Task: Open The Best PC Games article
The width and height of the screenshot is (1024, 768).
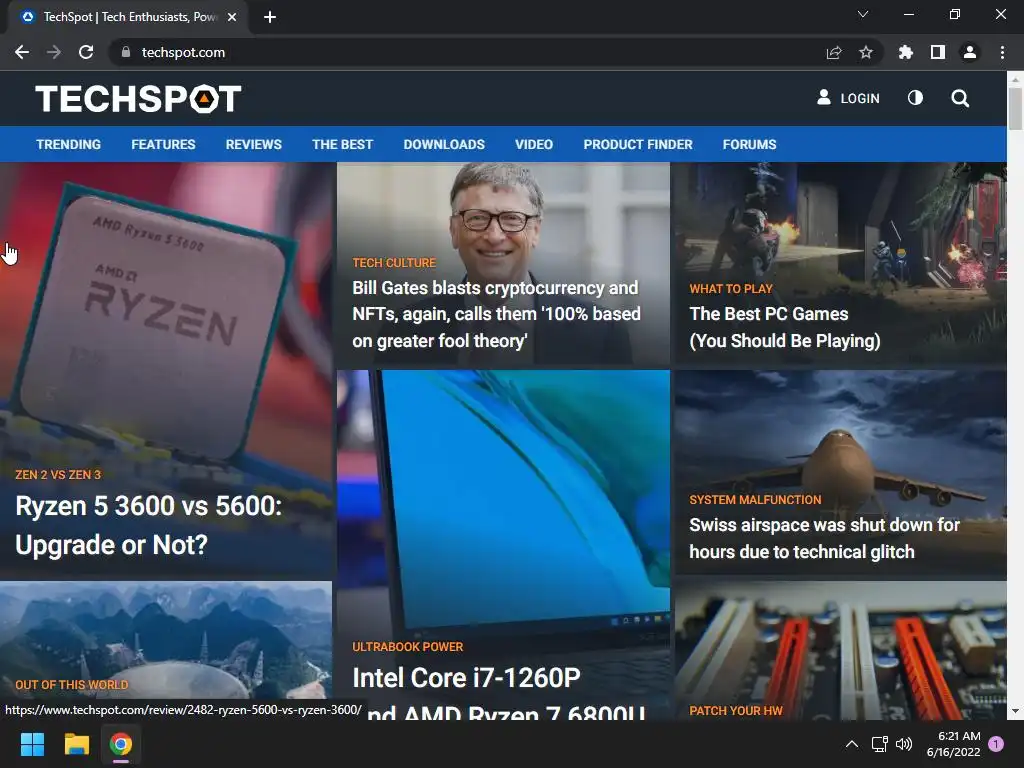Action: (785, 327)
